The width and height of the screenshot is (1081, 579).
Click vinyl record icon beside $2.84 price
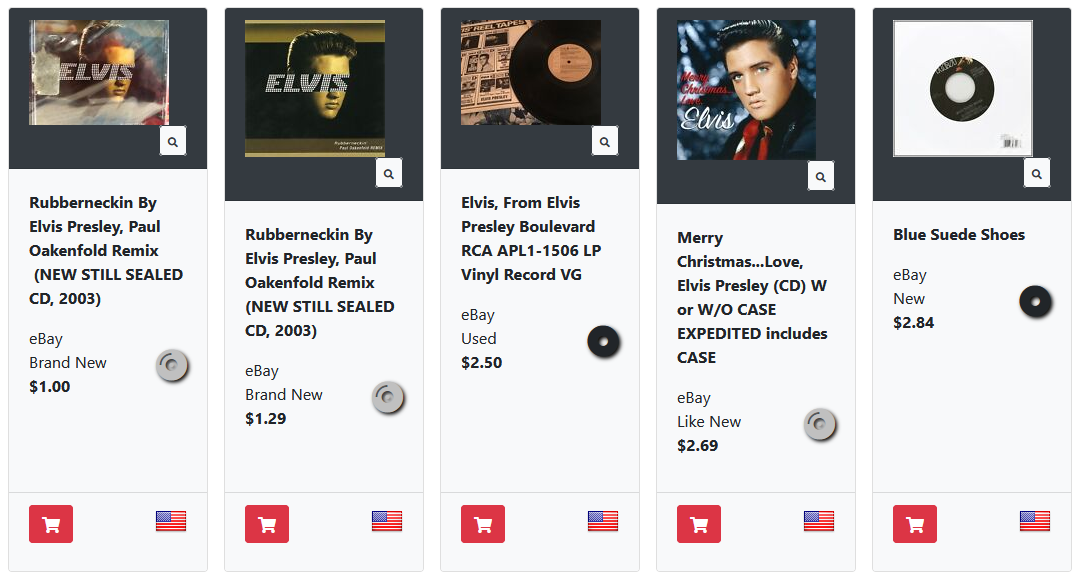pos(1036,301)
